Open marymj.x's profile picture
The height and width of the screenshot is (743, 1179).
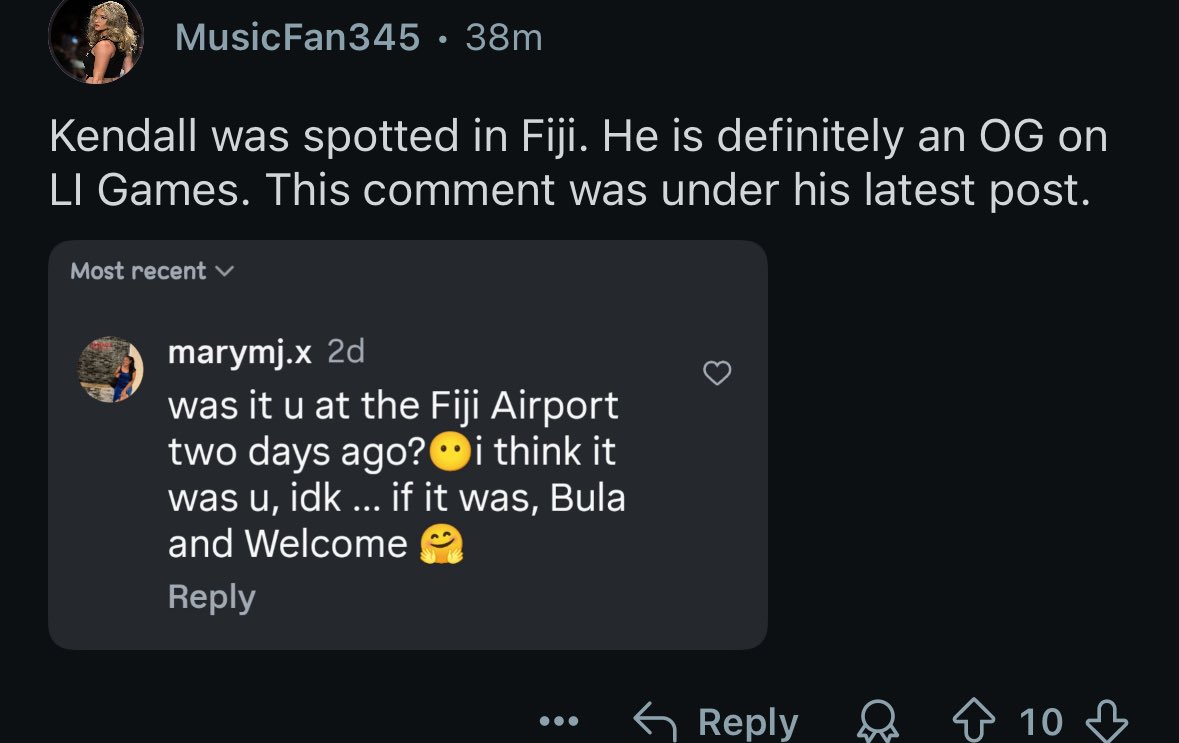point(111,369)
